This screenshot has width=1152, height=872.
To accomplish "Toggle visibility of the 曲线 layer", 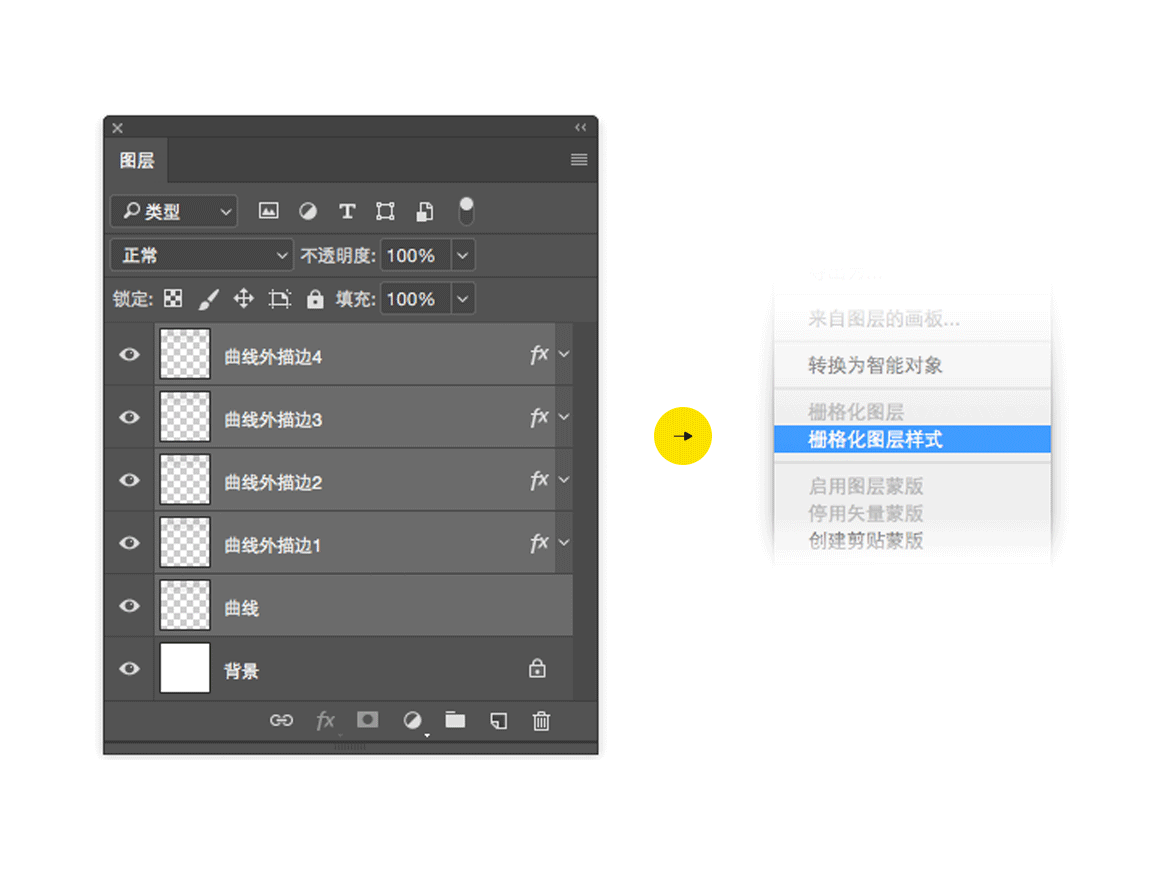I will pyautogui.click(x=129, y=605).
